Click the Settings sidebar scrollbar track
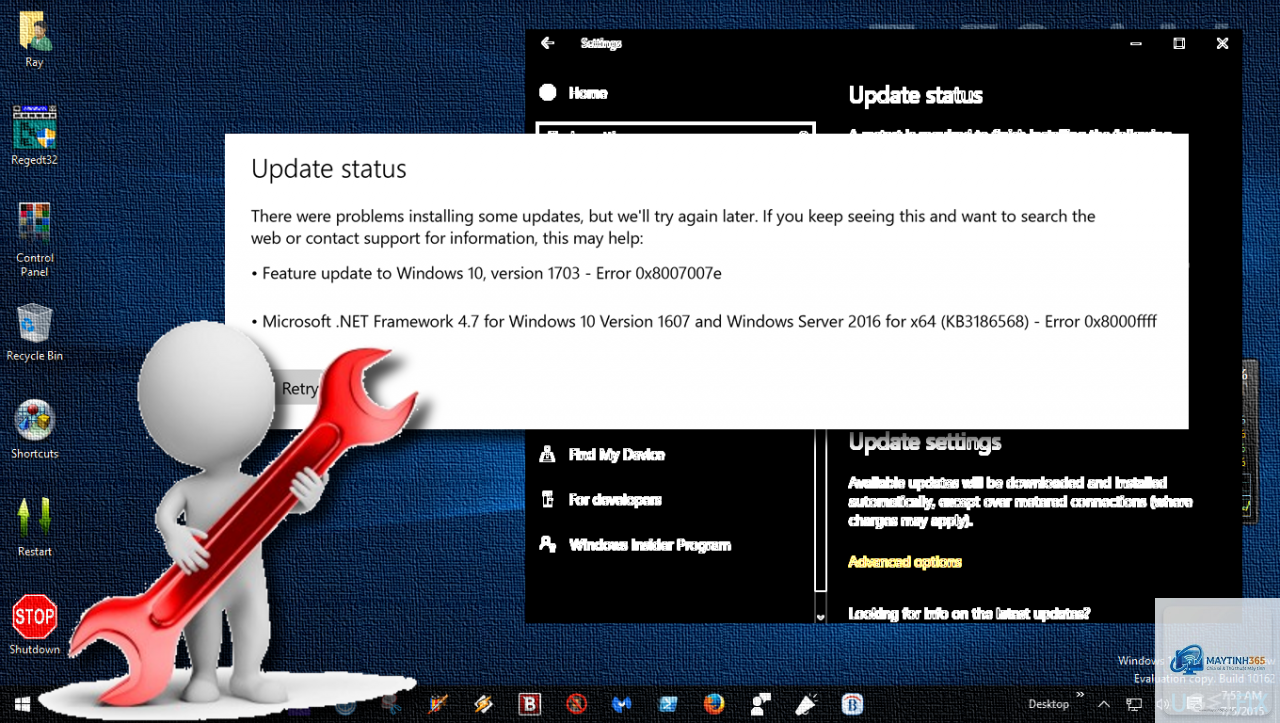This screenshot has height=723, width=1280. (x=821, y=510)
